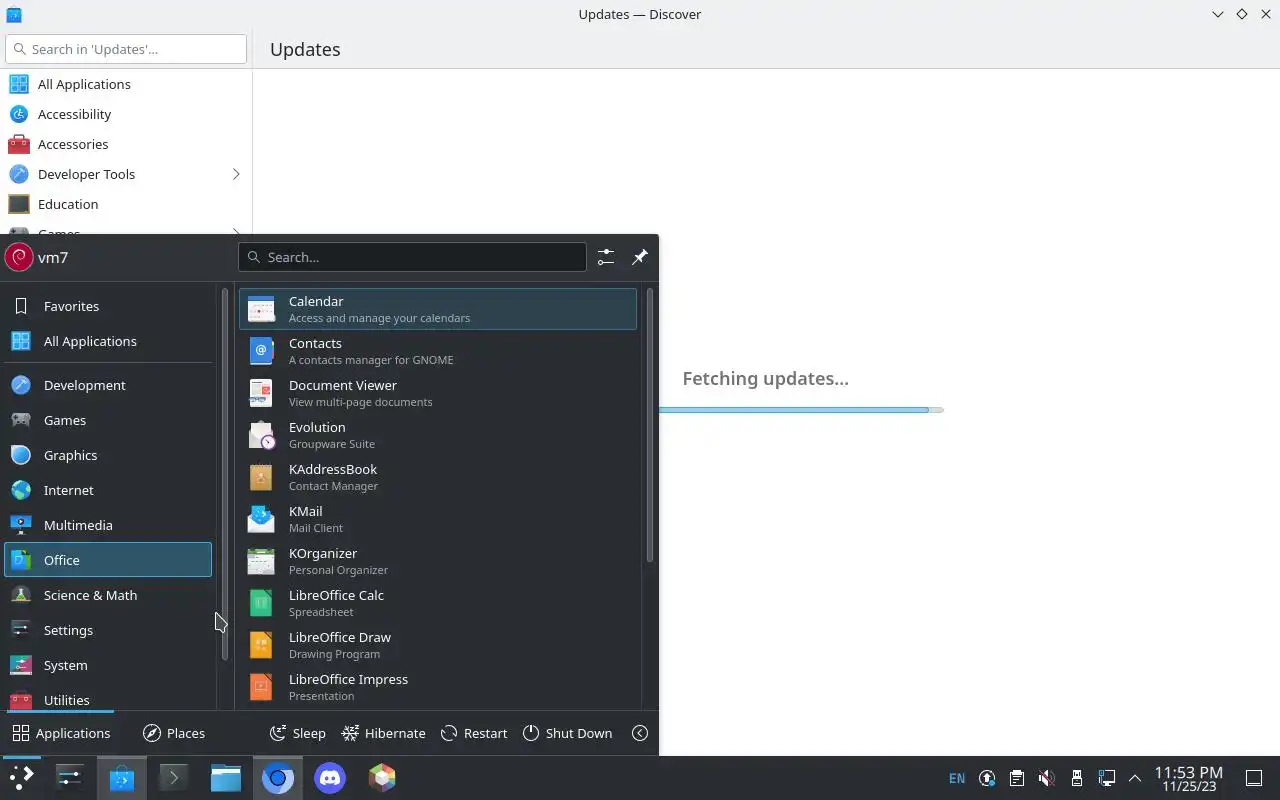Select the Office category
1280x800 pixels.
(108, 560)
